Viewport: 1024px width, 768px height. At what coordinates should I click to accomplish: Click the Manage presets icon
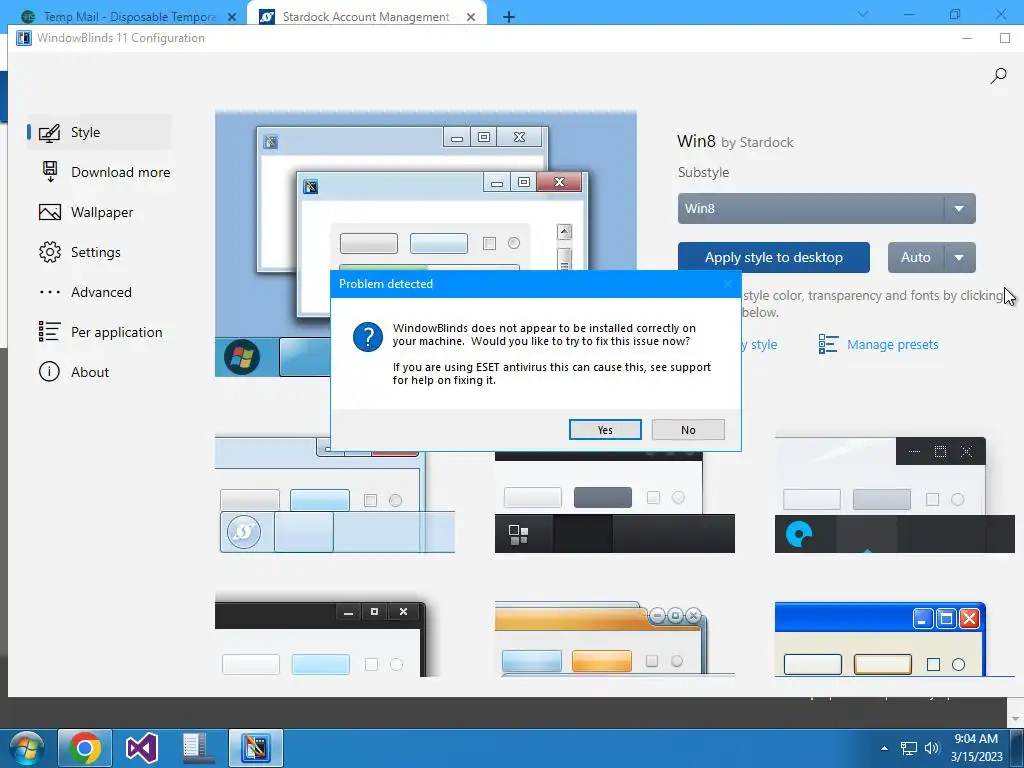(x=828, y=344)
